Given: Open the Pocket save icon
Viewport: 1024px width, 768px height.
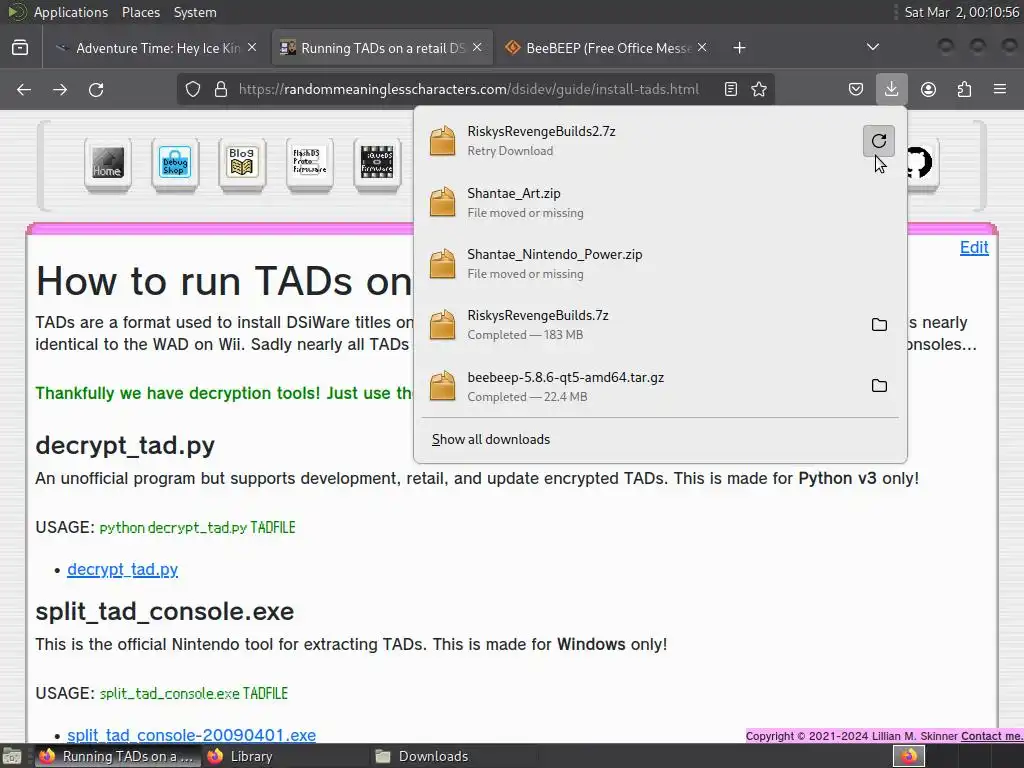Looking at the screenshot, I should tap(856, 89).
